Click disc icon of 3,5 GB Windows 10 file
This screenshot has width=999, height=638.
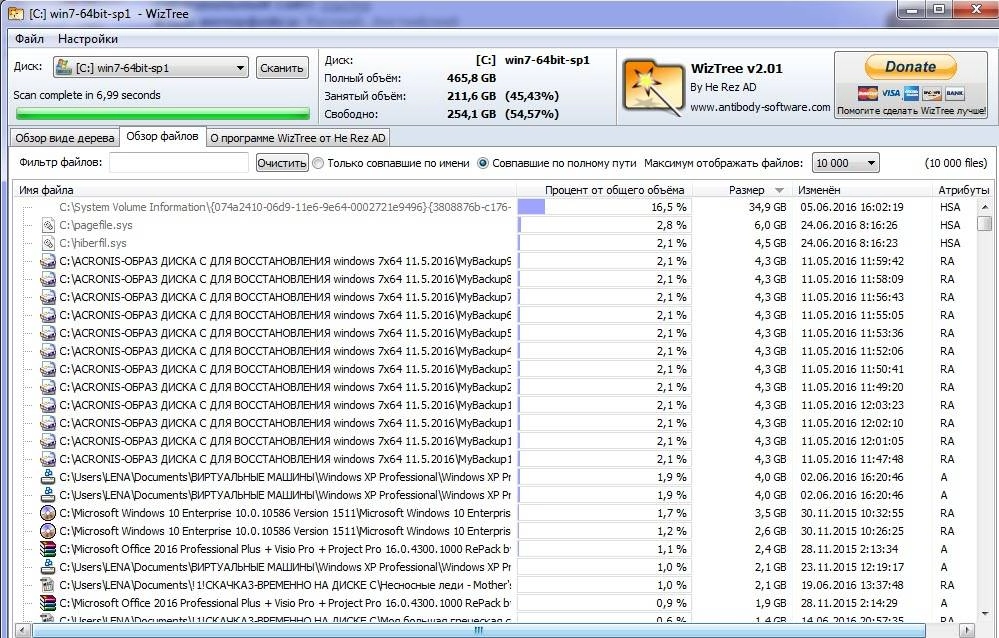click(x=48, y=513)
